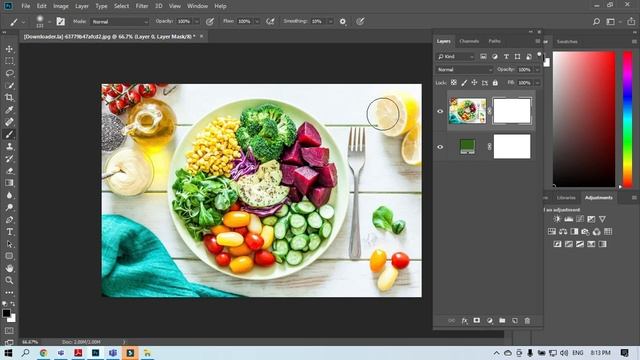This screenshot has height=360, width=640.
Task: Click Add layer mask icon
Action: click(x=477, y=321)
